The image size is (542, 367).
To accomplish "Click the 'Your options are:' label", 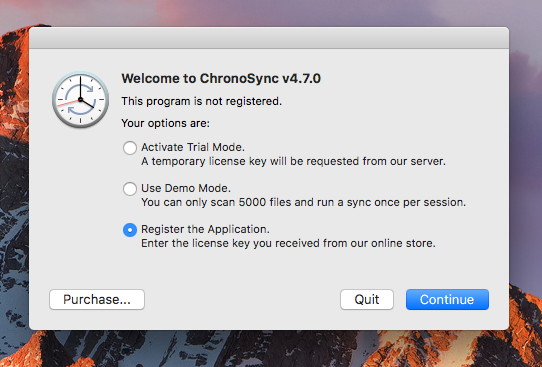I will (165, 123).
